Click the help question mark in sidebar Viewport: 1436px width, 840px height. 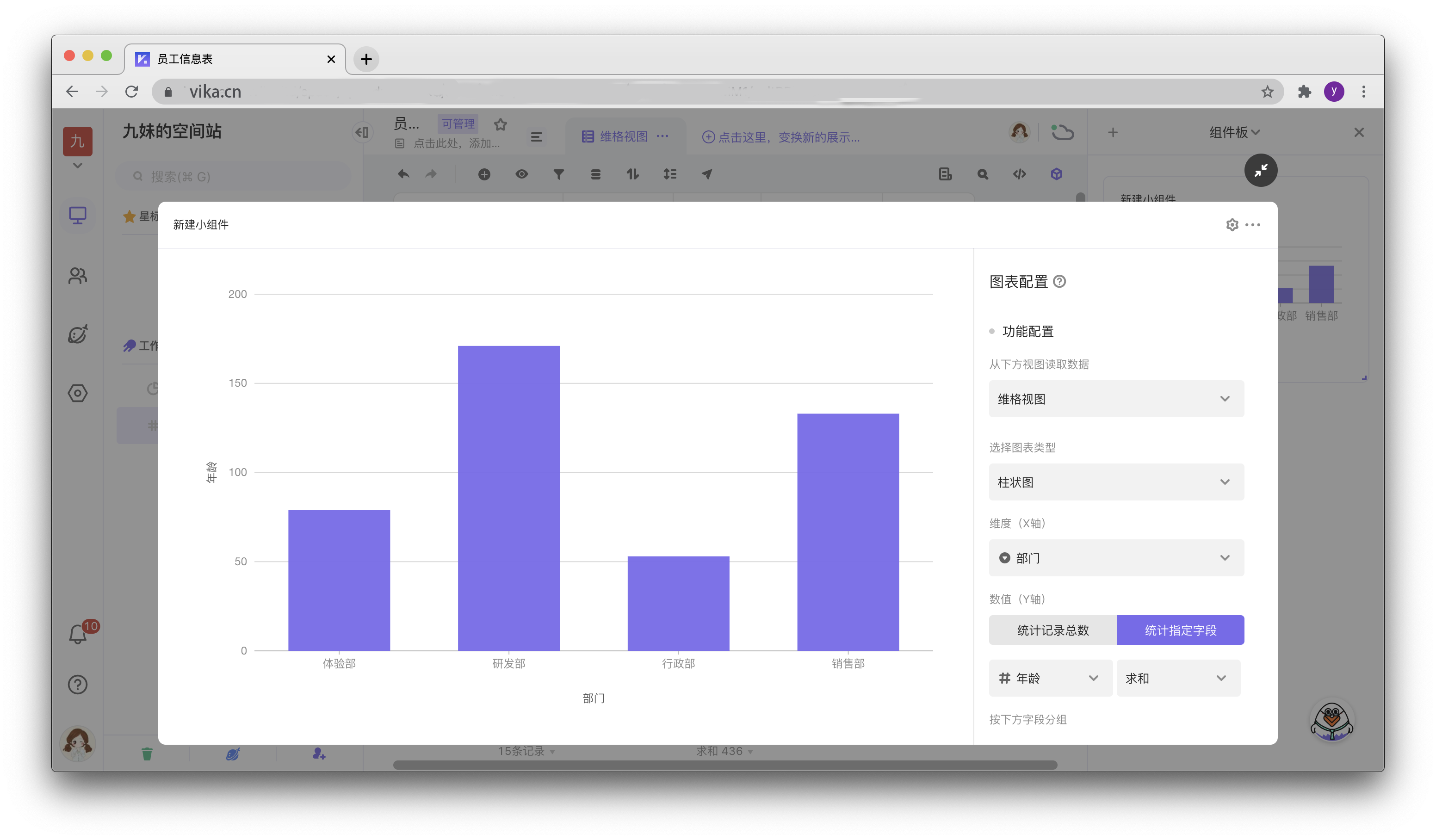(78, 685)
